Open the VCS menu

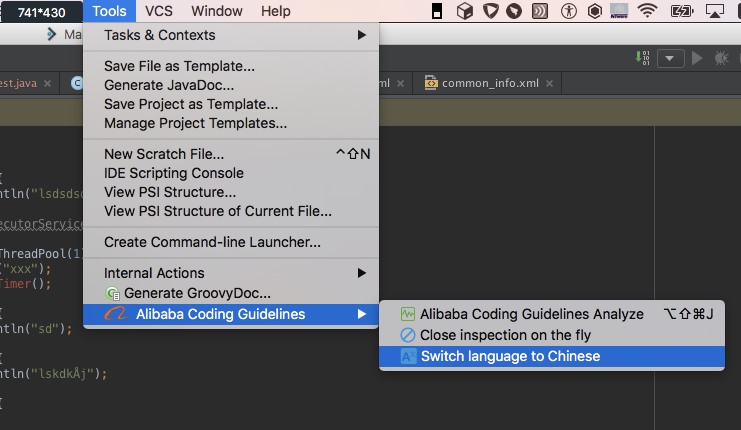click(x=159, y=11)
